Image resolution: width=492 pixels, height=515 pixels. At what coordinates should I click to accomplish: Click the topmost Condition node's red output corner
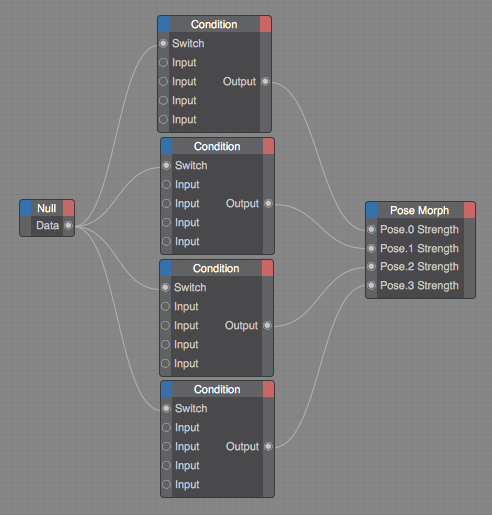coord(265,24)
